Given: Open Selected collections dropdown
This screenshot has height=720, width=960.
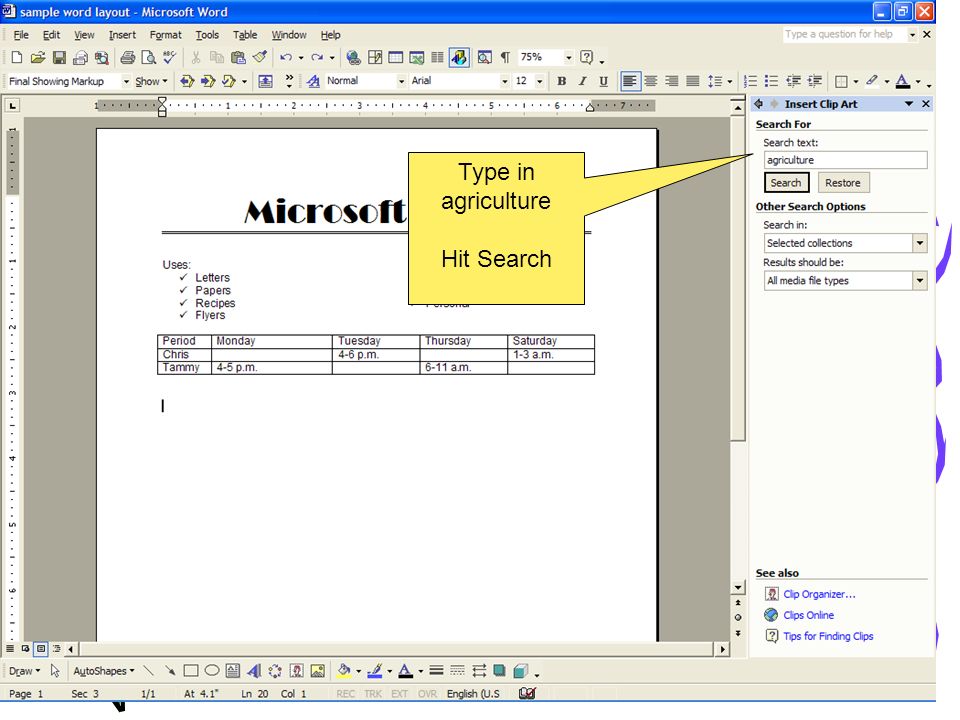Looking at the screenshot, I should pos(920,244).
